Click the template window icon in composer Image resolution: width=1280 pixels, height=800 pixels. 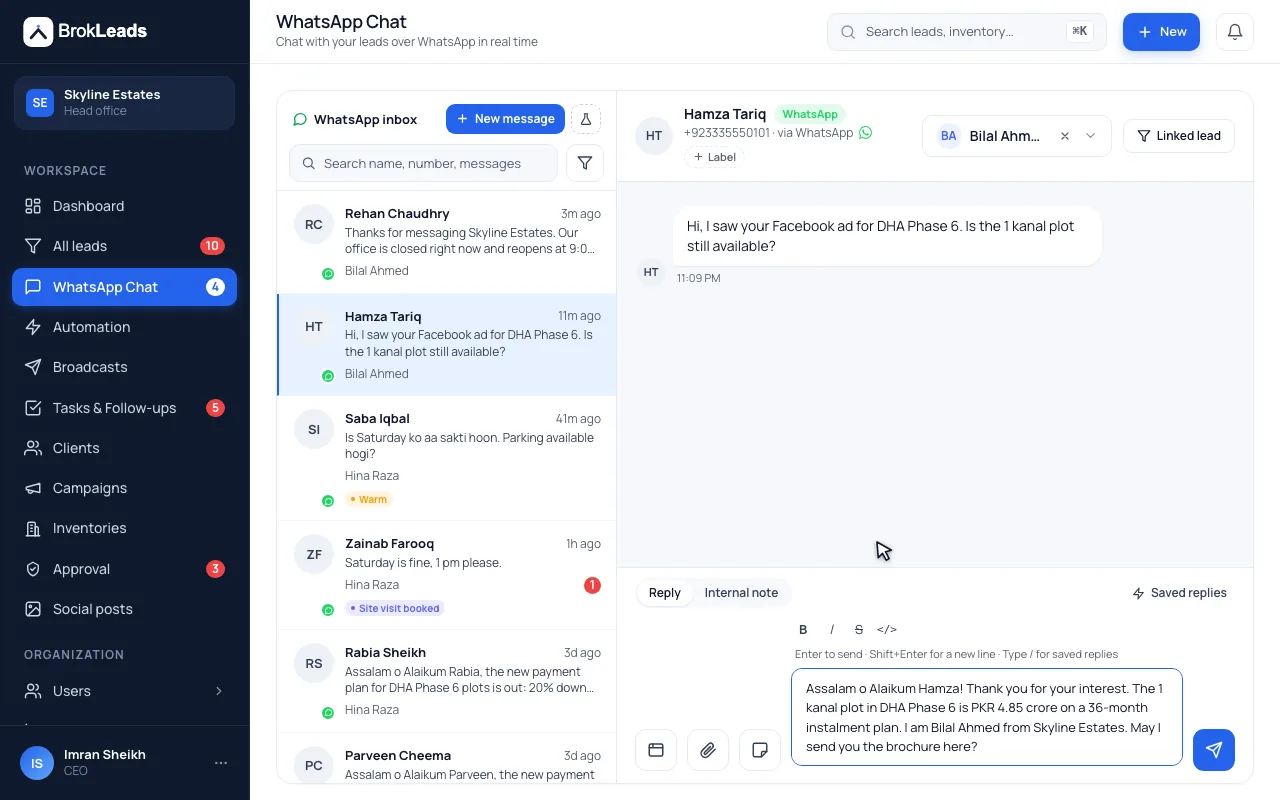pos(656,750)
